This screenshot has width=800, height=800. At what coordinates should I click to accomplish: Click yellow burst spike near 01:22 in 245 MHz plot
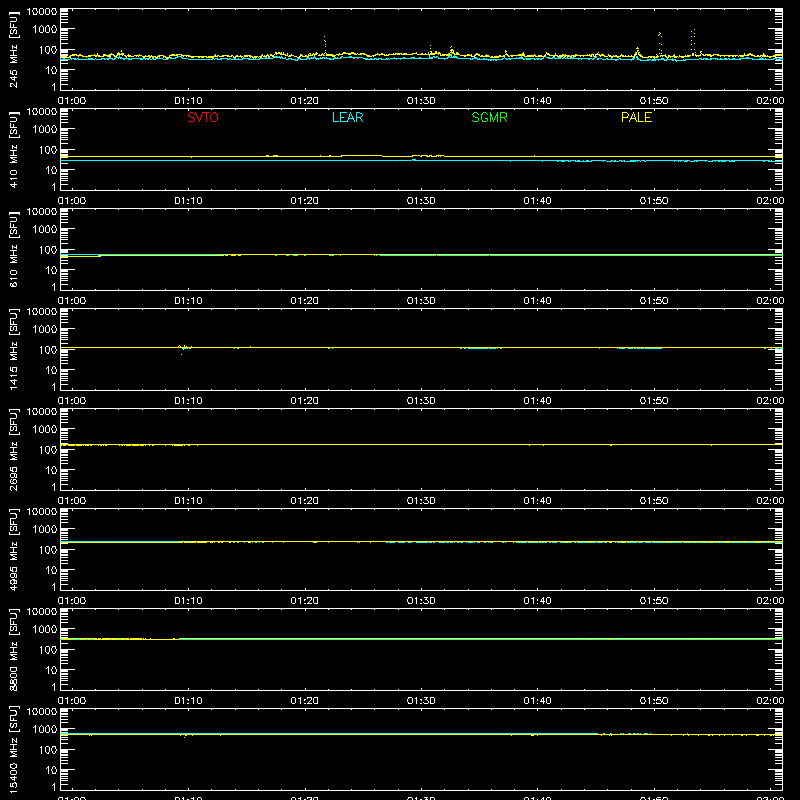point(324,45)
